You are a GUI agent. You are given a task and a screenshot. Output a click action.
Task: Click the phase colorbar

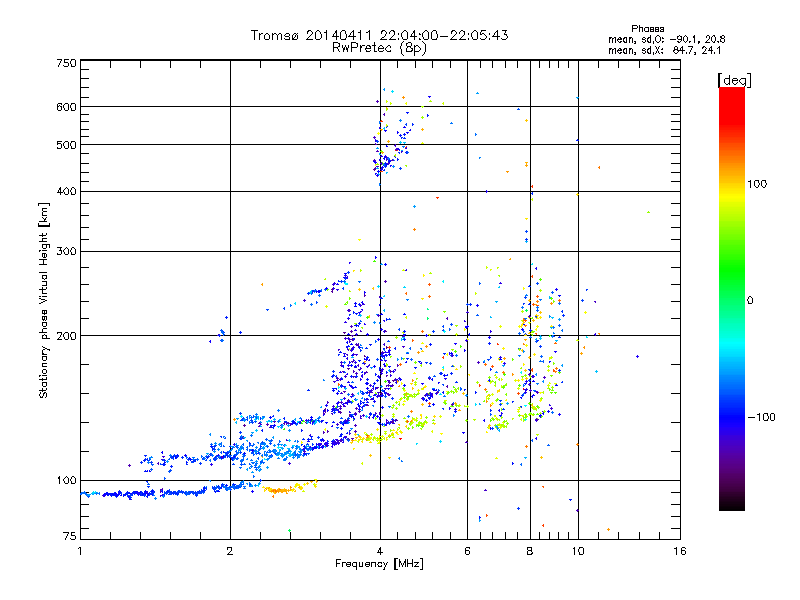click(x=732, y=298)
